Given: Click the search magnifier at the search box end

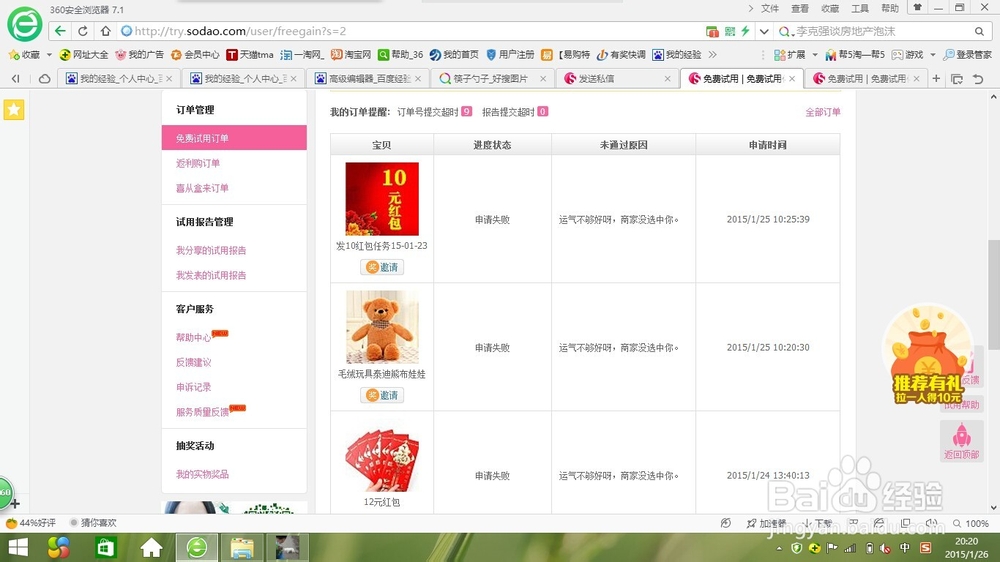Looking at the screenshot, I should [979, 31].
